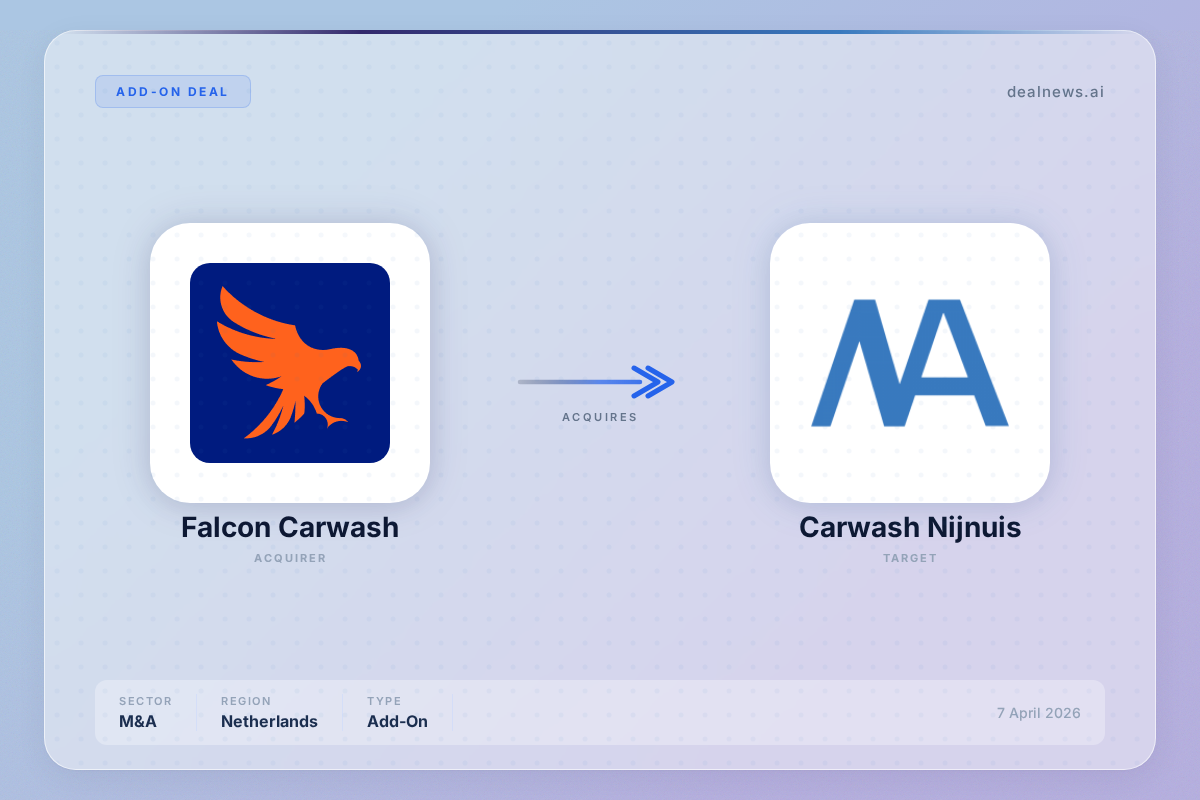This screenshot has height=800, width=1200.
Task: Click the orange falcon logo
Action: click(x=289, y=363)
